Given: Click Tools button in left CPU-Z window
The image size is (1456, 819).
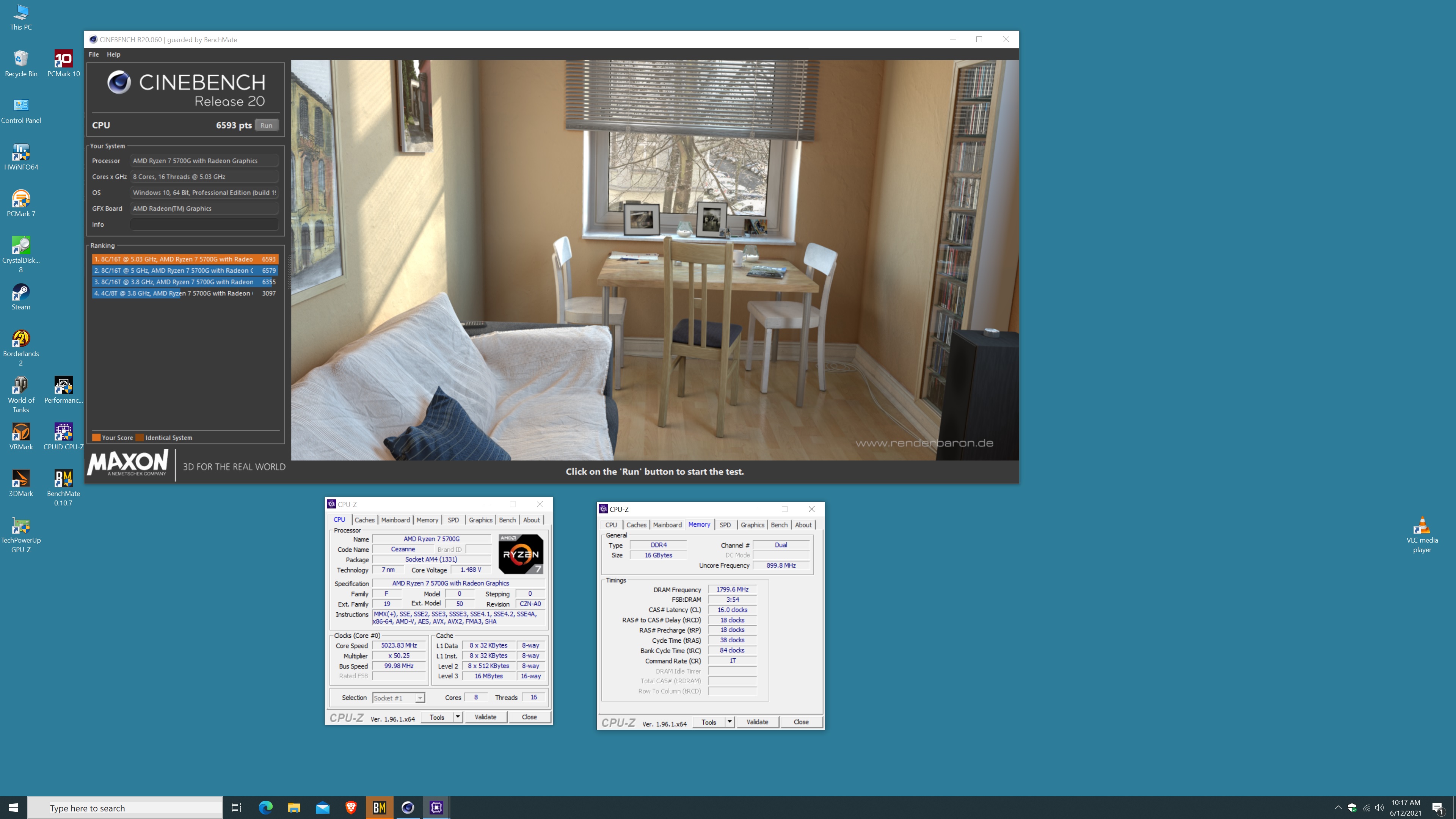Looking at the screenshot, I should (437, 717).
